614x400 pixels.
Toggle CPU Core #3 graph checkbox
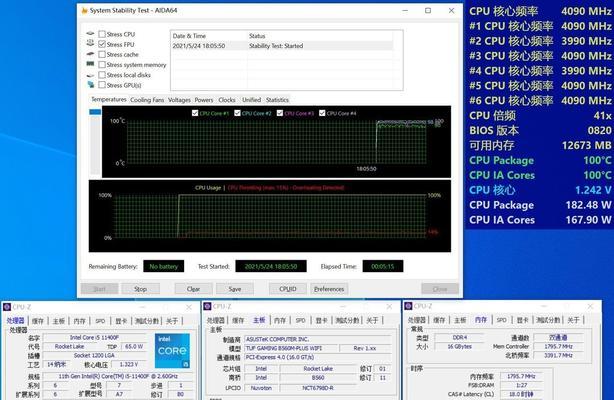pos(280,113)
